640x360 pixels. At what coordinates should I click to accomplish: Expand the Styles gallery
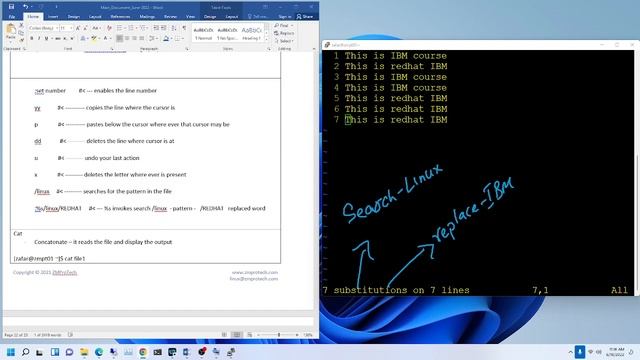pos(267,40)
